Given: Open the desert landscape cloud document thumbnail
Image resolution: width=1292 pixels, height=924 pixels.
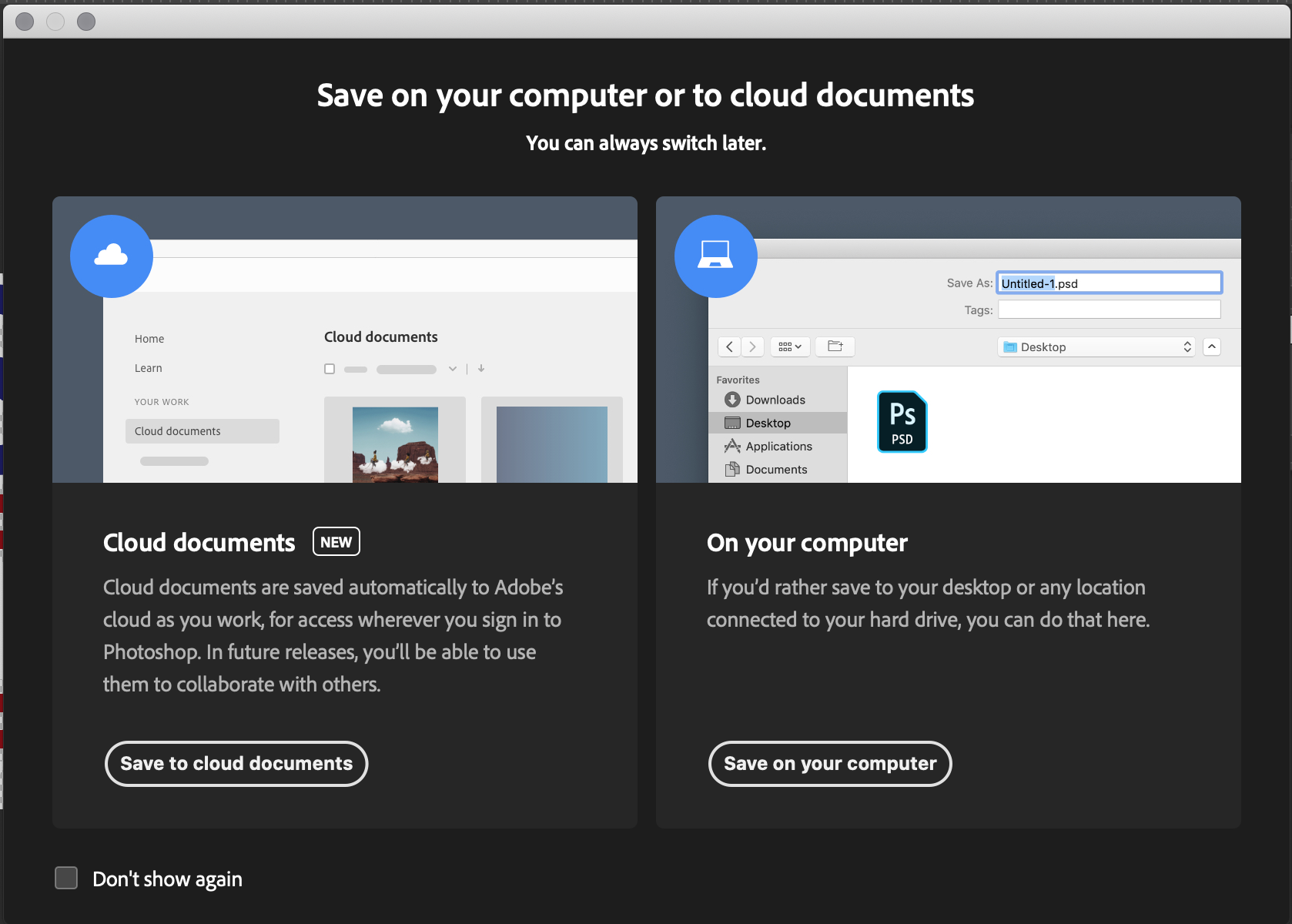Looking at the screenshot, I should click(395, 444).
